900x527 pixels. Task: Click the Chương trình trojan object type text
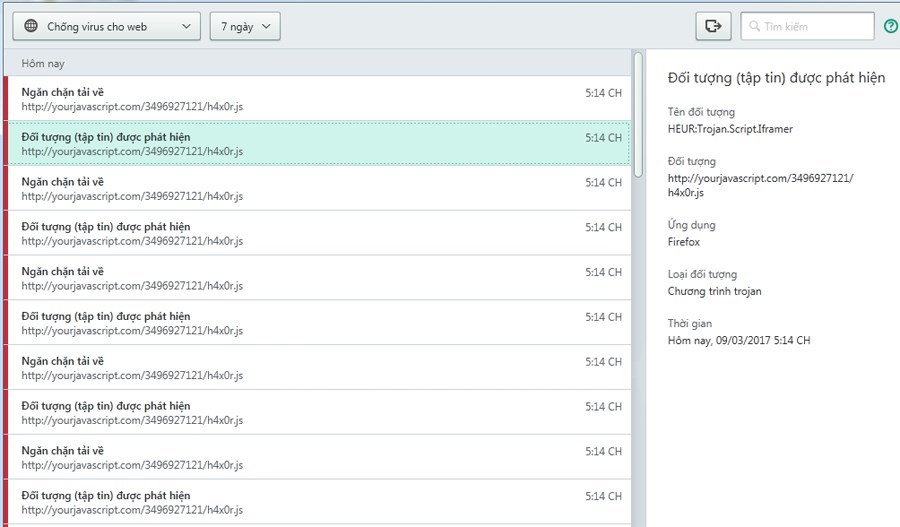[x=714, y=291]
